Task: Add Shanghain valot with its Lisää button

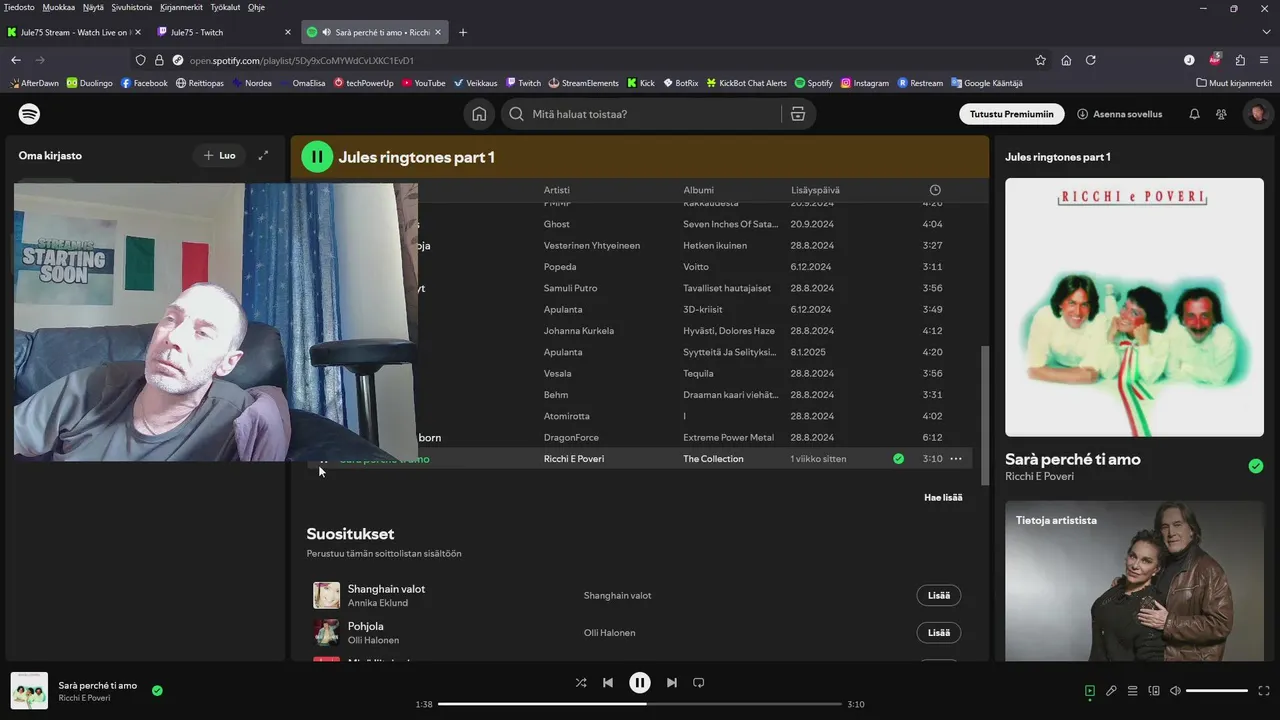Action: pyautogui.click(x=939, y=595)
